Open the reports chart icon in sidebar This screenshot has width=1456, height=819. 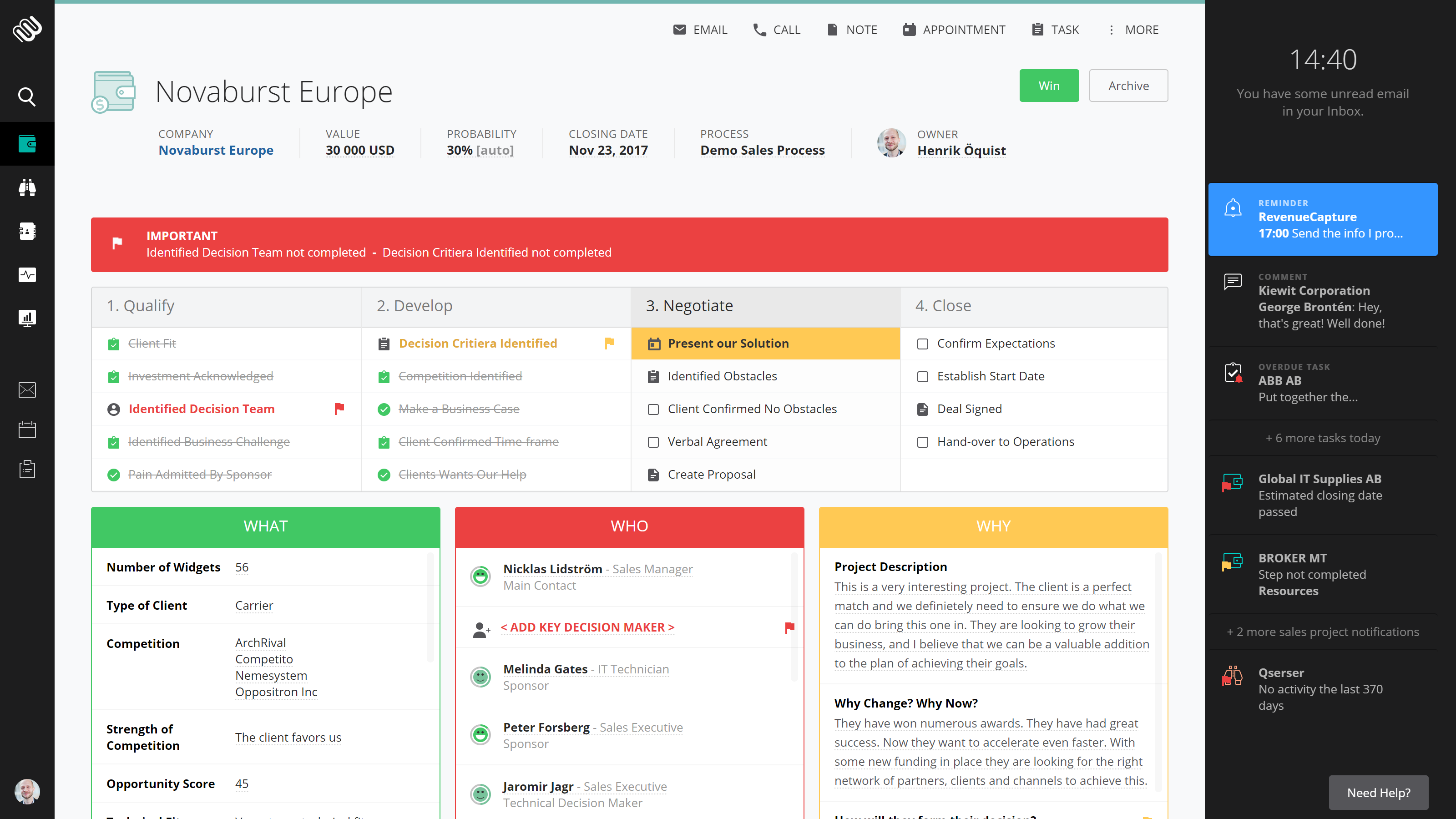pyautogui.click(x=26, y=318)
